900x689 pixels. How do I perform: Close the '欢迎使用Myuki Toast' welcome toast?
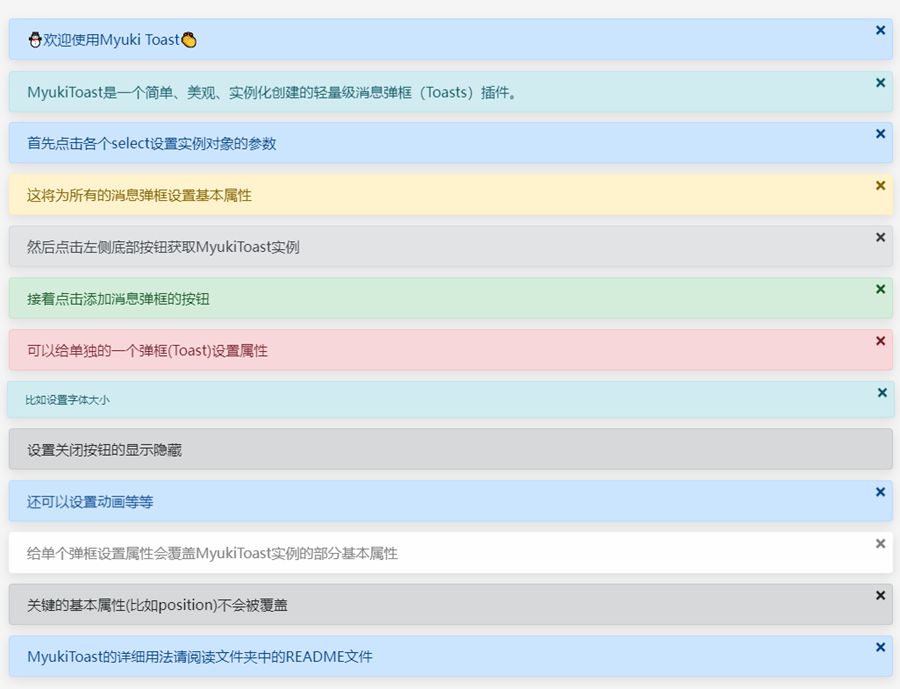tap(880, 30)
